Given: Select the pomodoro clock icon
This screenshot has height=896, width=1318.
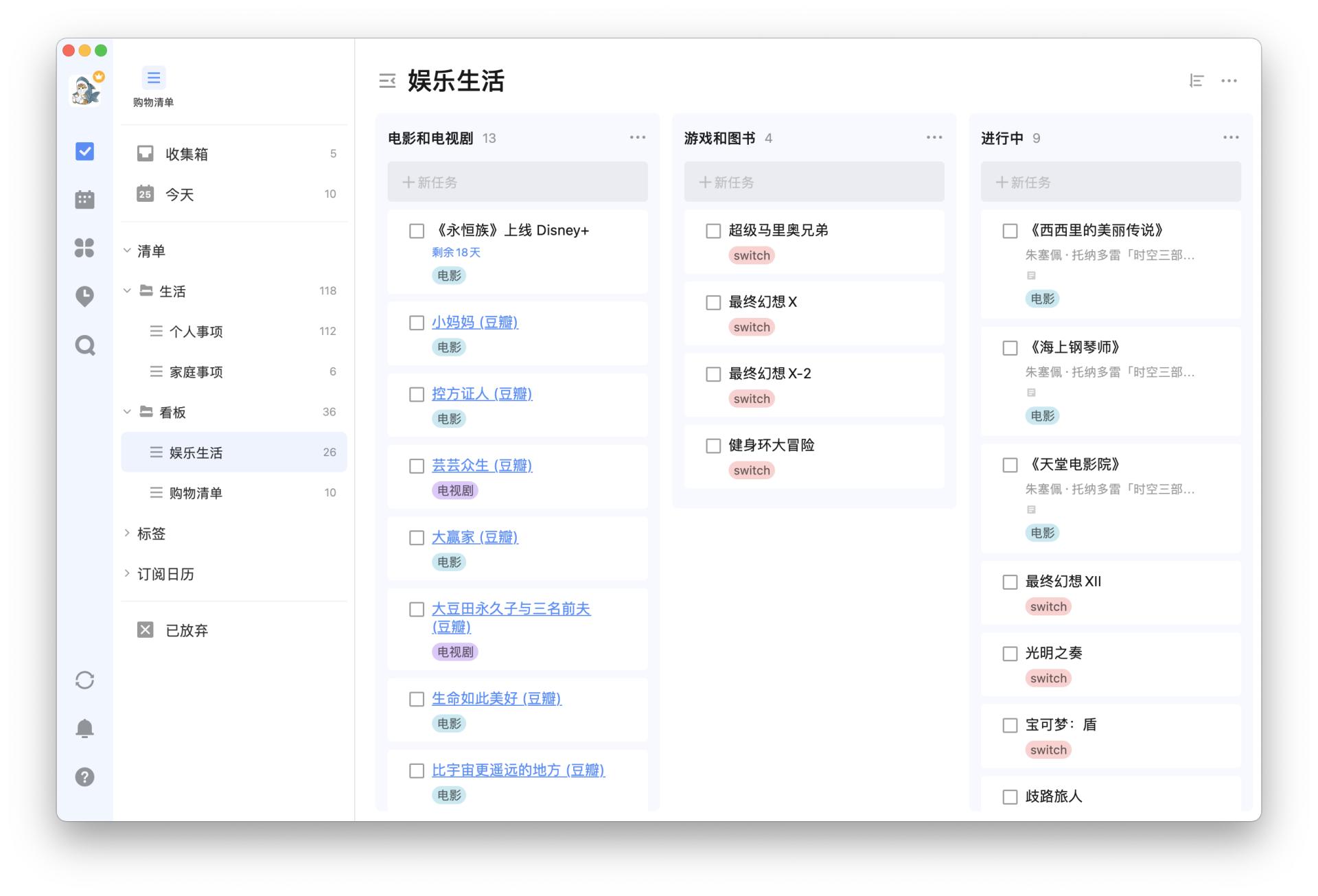Looking at the screenshot, I should (84, 297).
